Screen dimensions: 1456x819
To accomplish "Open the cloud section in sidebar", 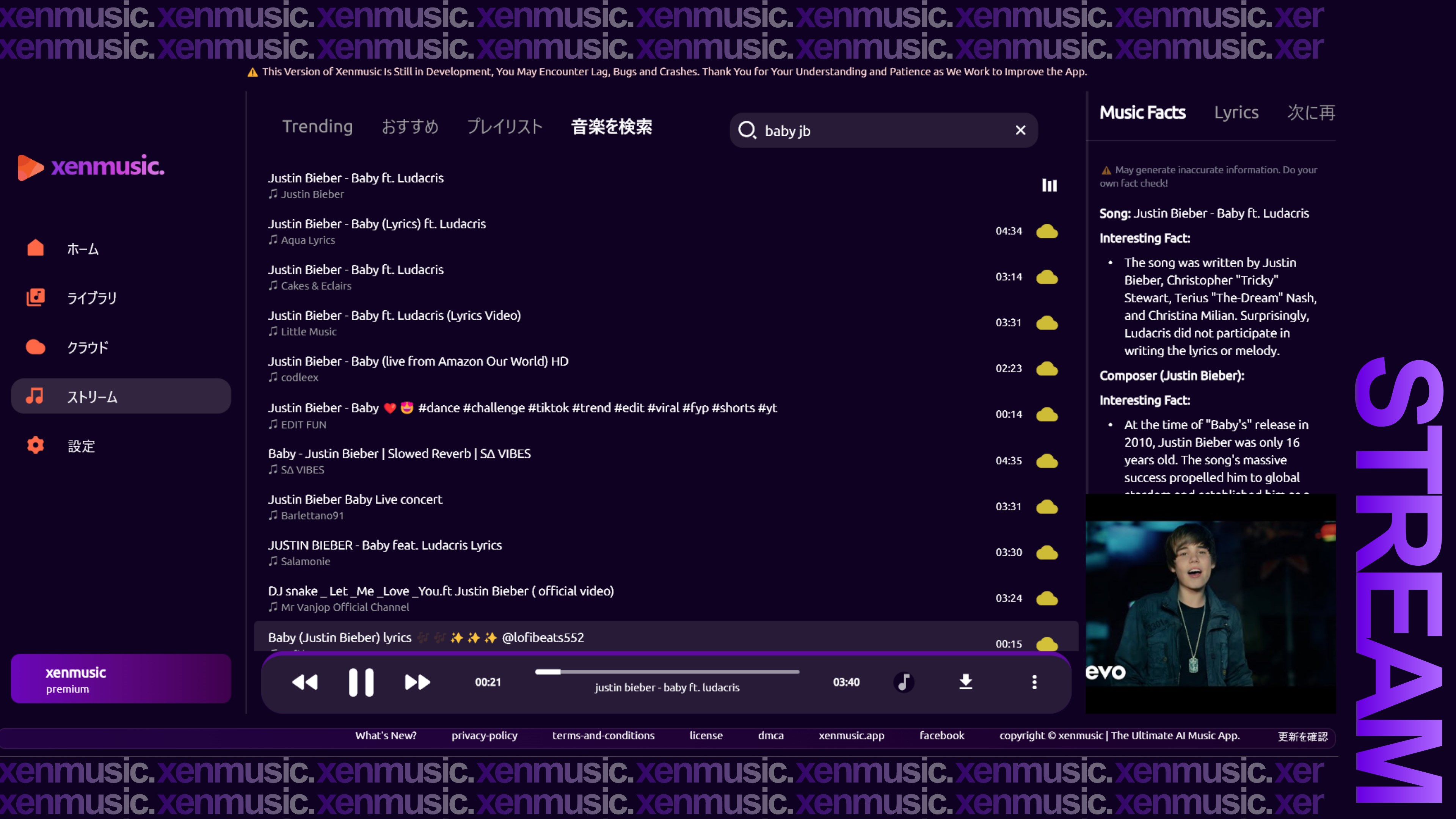I will (x=86, y=347).
